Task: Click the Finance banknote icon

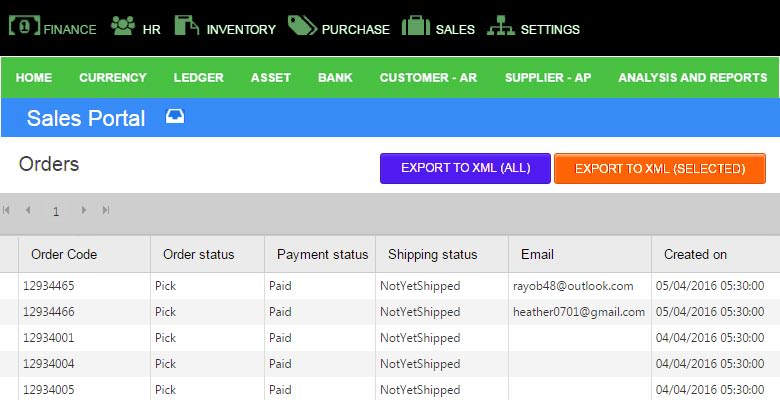Action: (24, 25)
